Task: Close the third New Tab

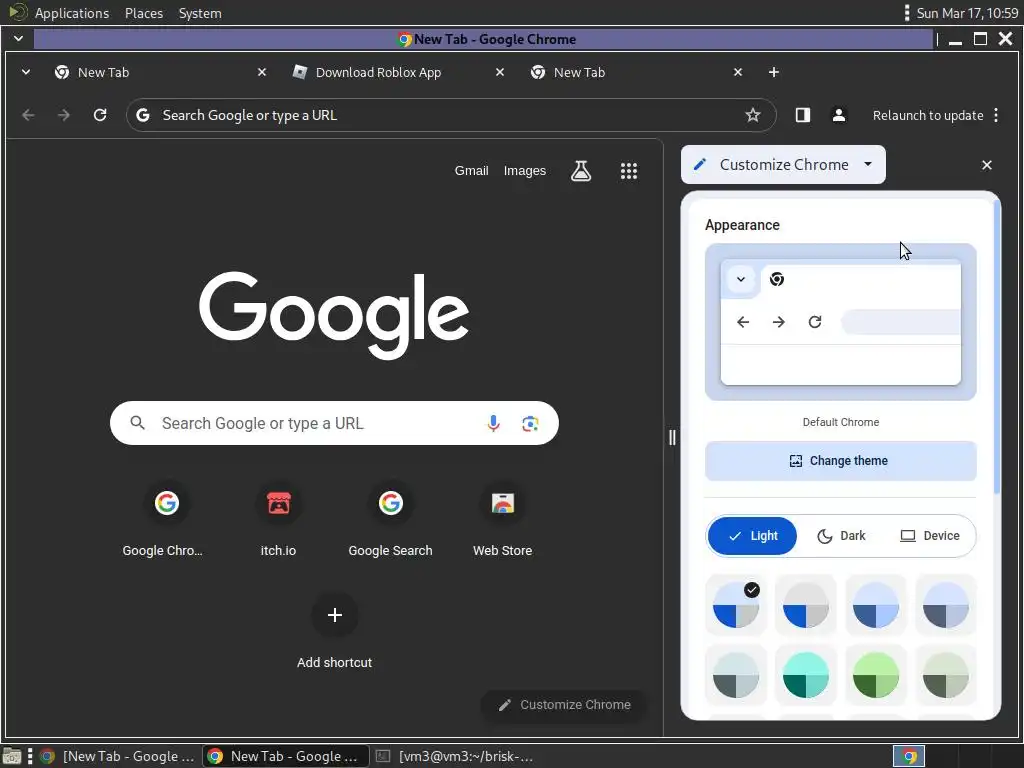Action: coord(738,72)
